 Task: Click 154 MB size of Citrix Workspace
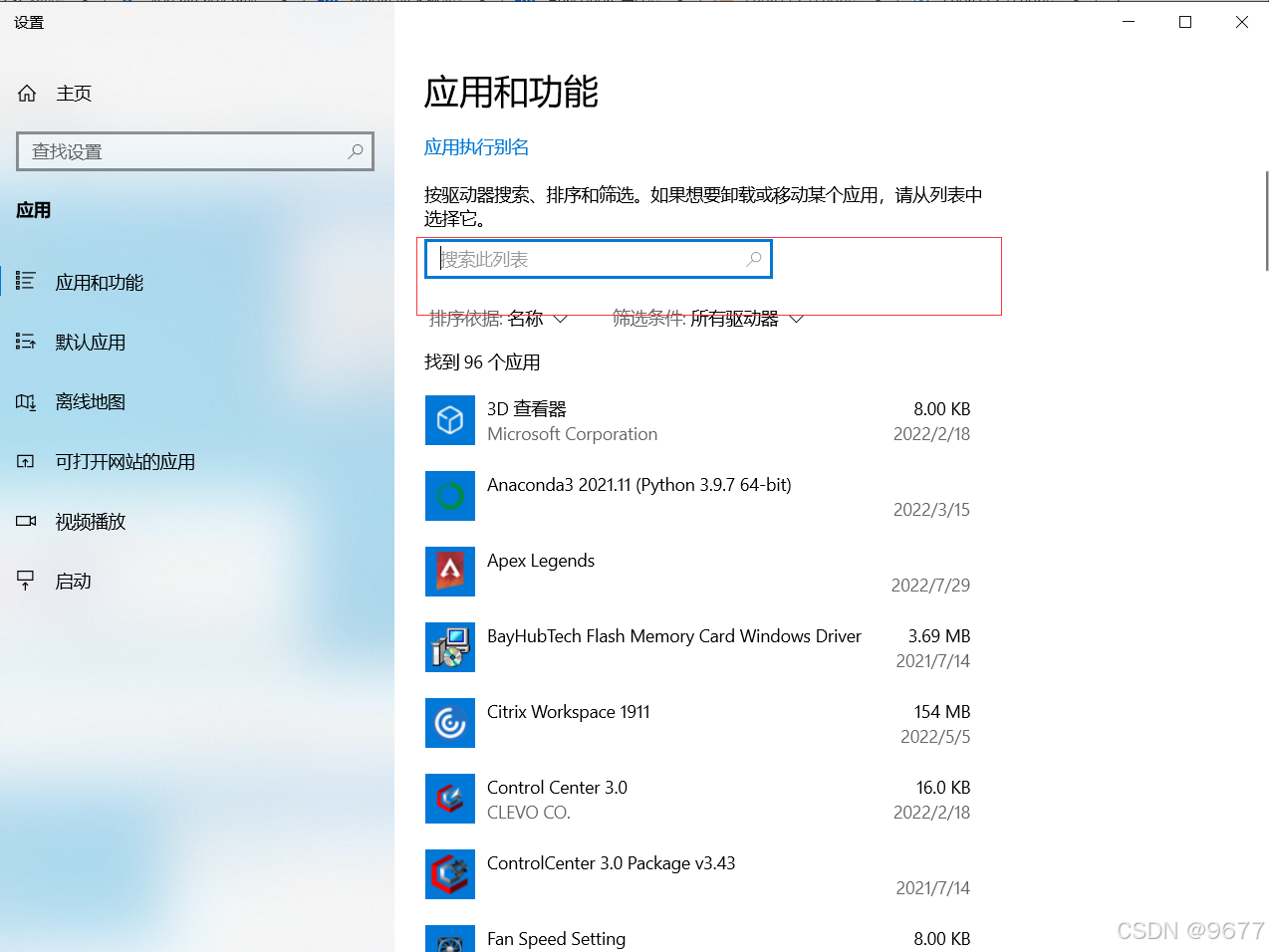click(942, 711)
